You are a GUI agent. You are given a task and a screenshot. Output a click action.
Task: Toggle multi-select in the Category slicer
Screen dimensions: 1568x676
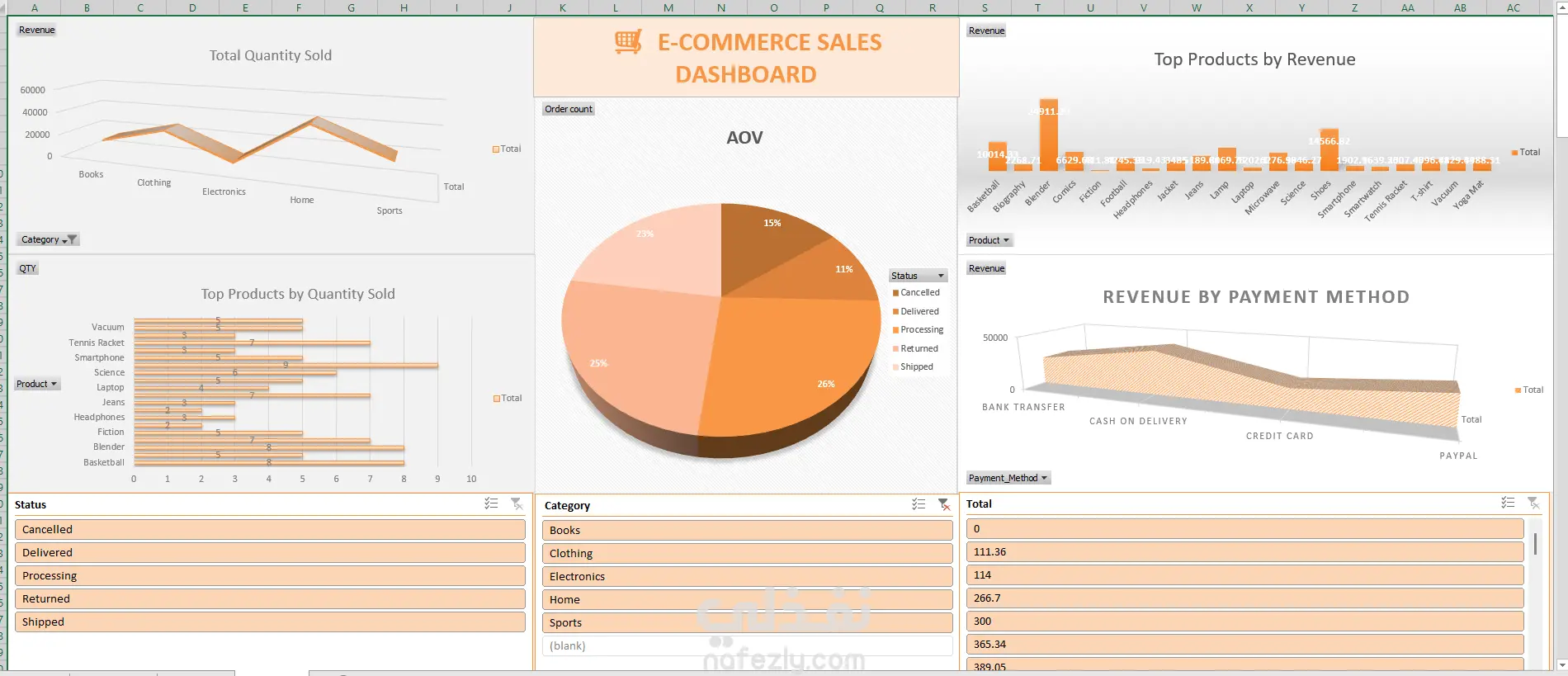point(919,504)
